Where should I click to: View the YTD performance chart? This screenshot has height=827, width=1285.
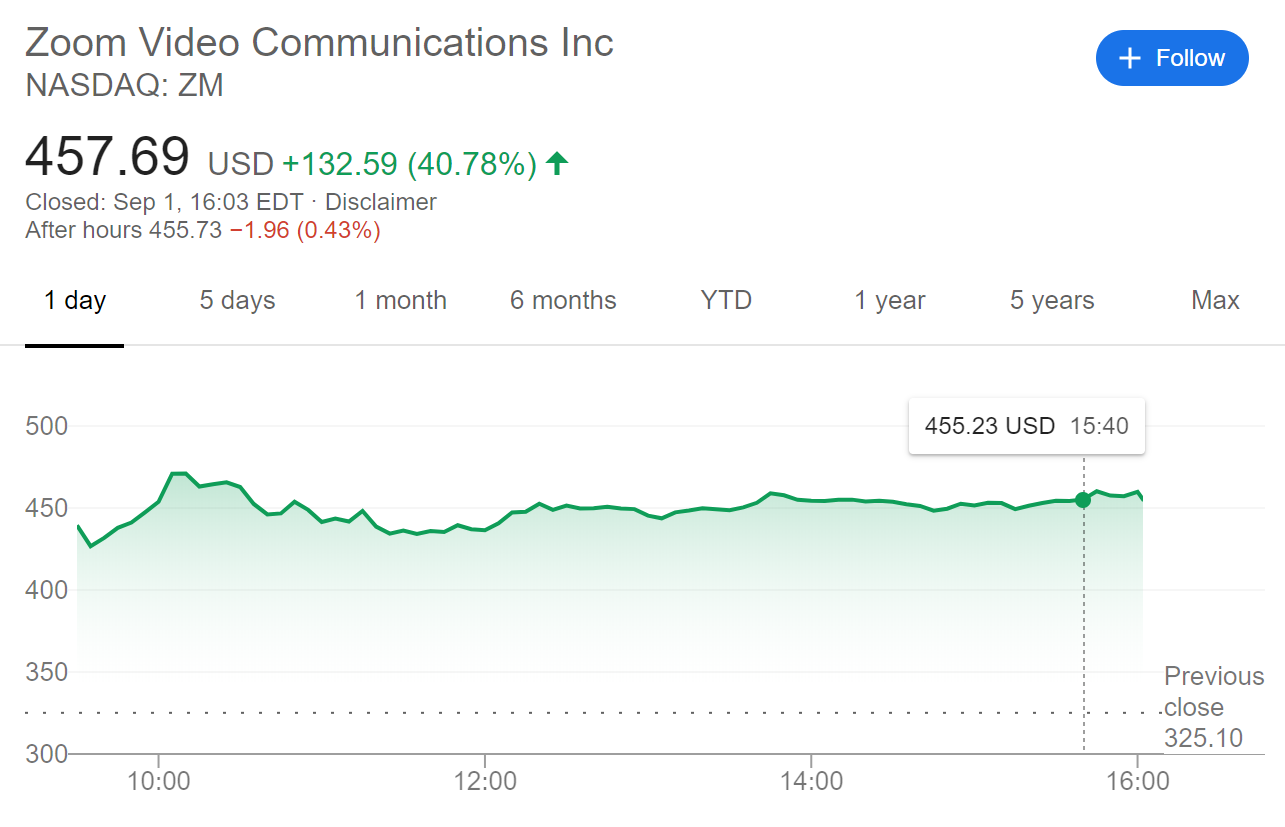pos(724,299)
